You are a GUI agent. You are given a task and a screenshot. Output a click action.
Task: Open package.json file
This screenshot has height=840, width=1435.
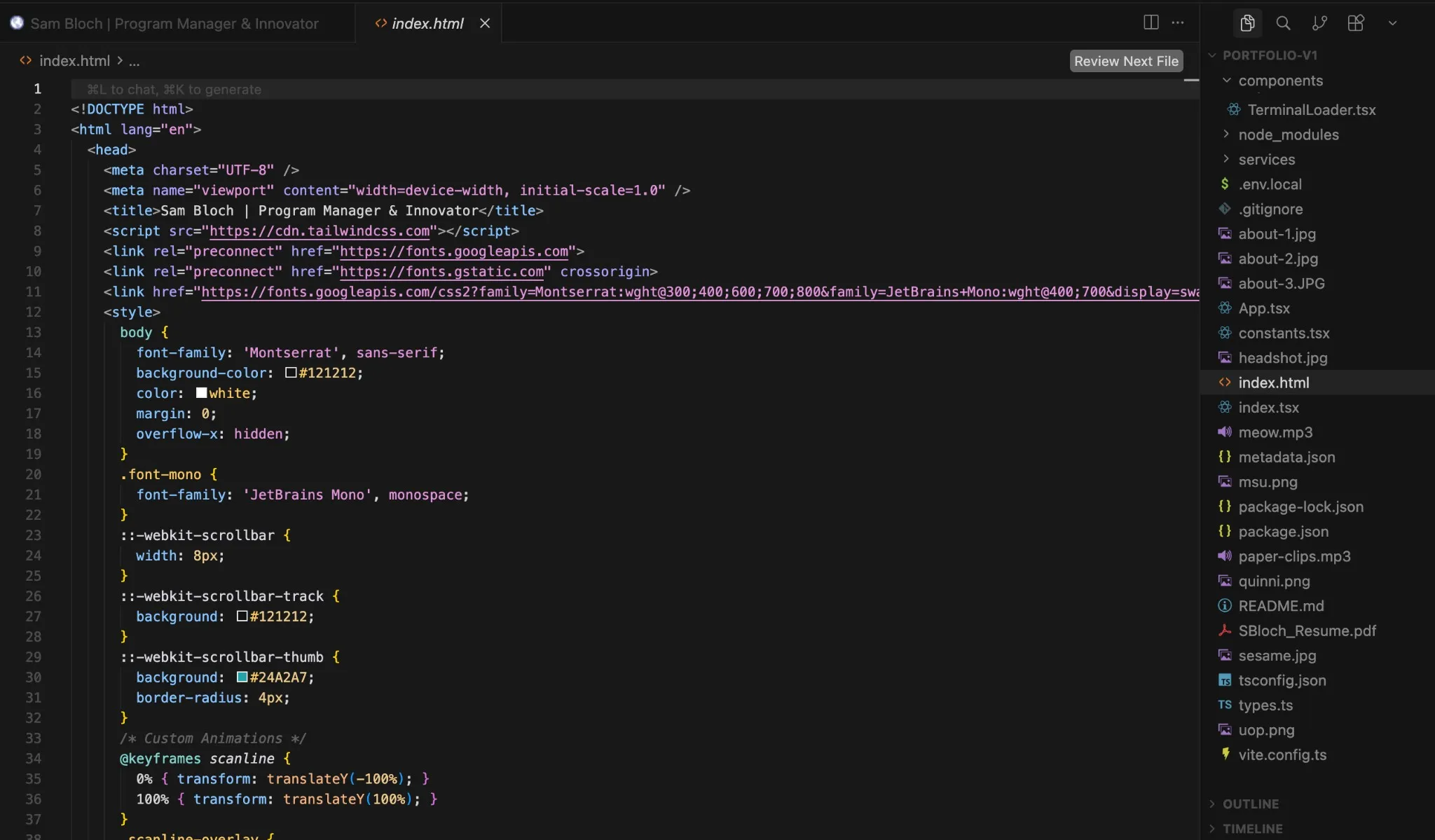coord(1283,532)
